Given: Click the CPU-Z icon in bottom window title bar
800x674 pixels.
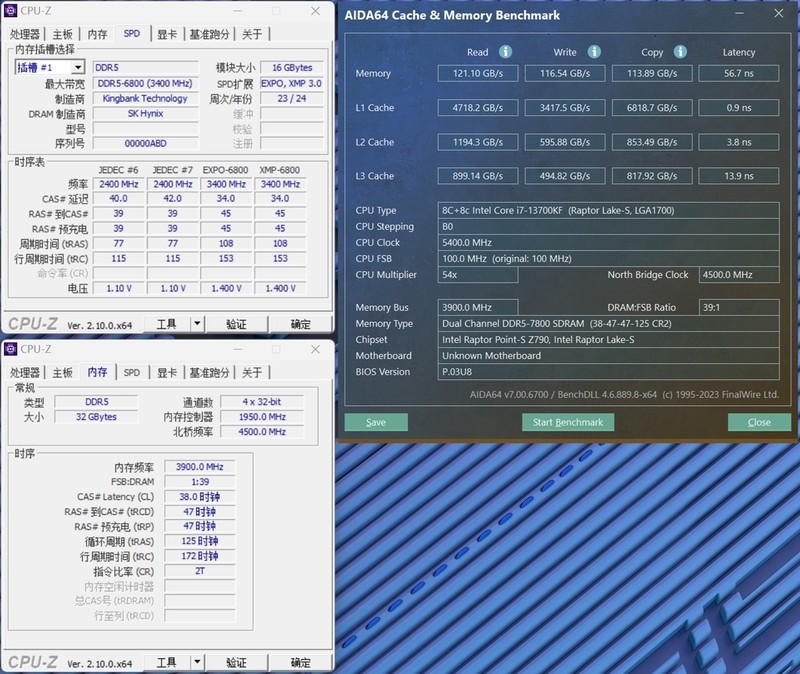Looking at the screenshot, I should (11, 349).
